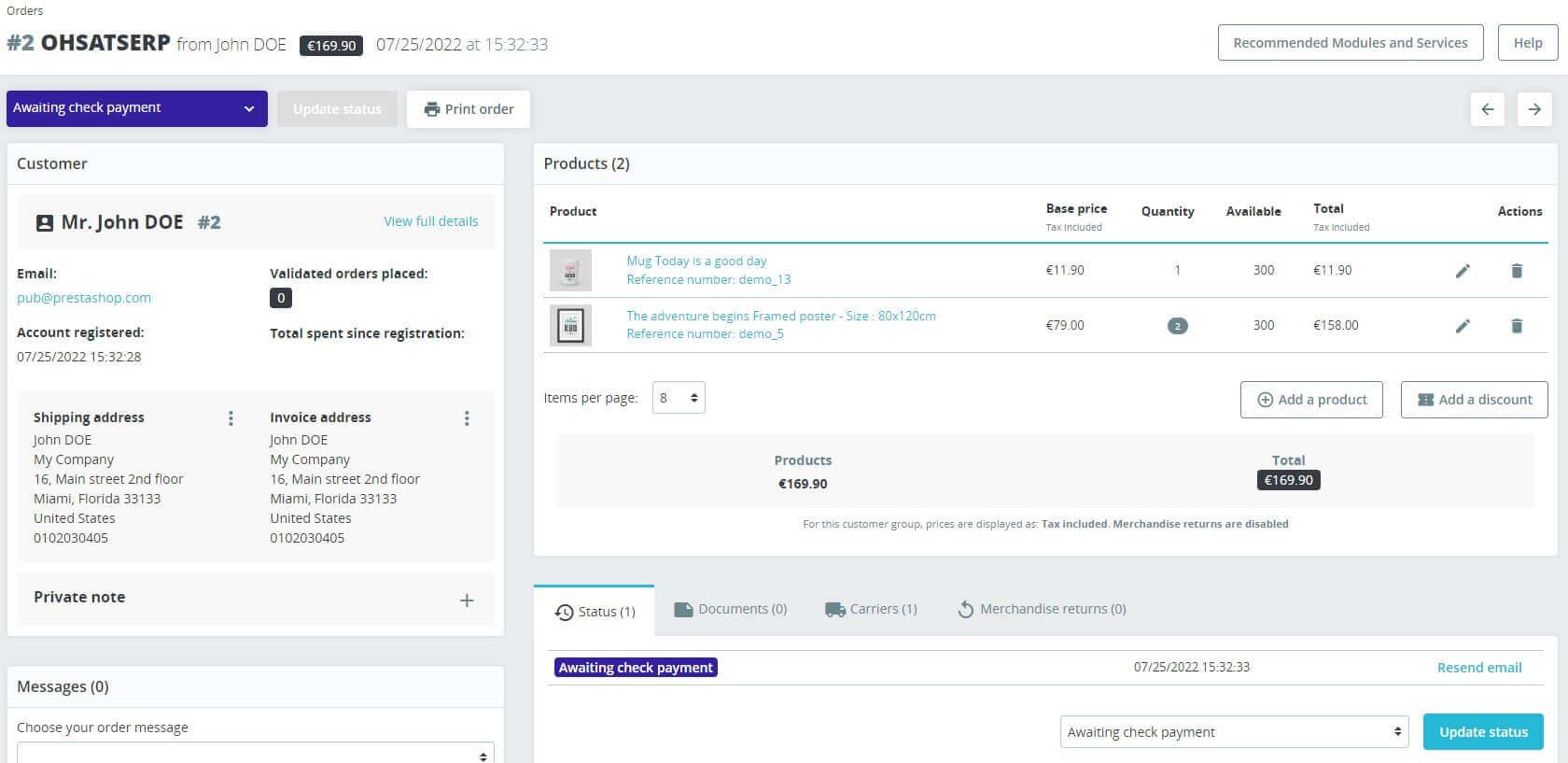Image resolution: width=1568 pixels, height=763 pixels.
Task: Click the validated orders count badge 0
Action: [281, 298]
